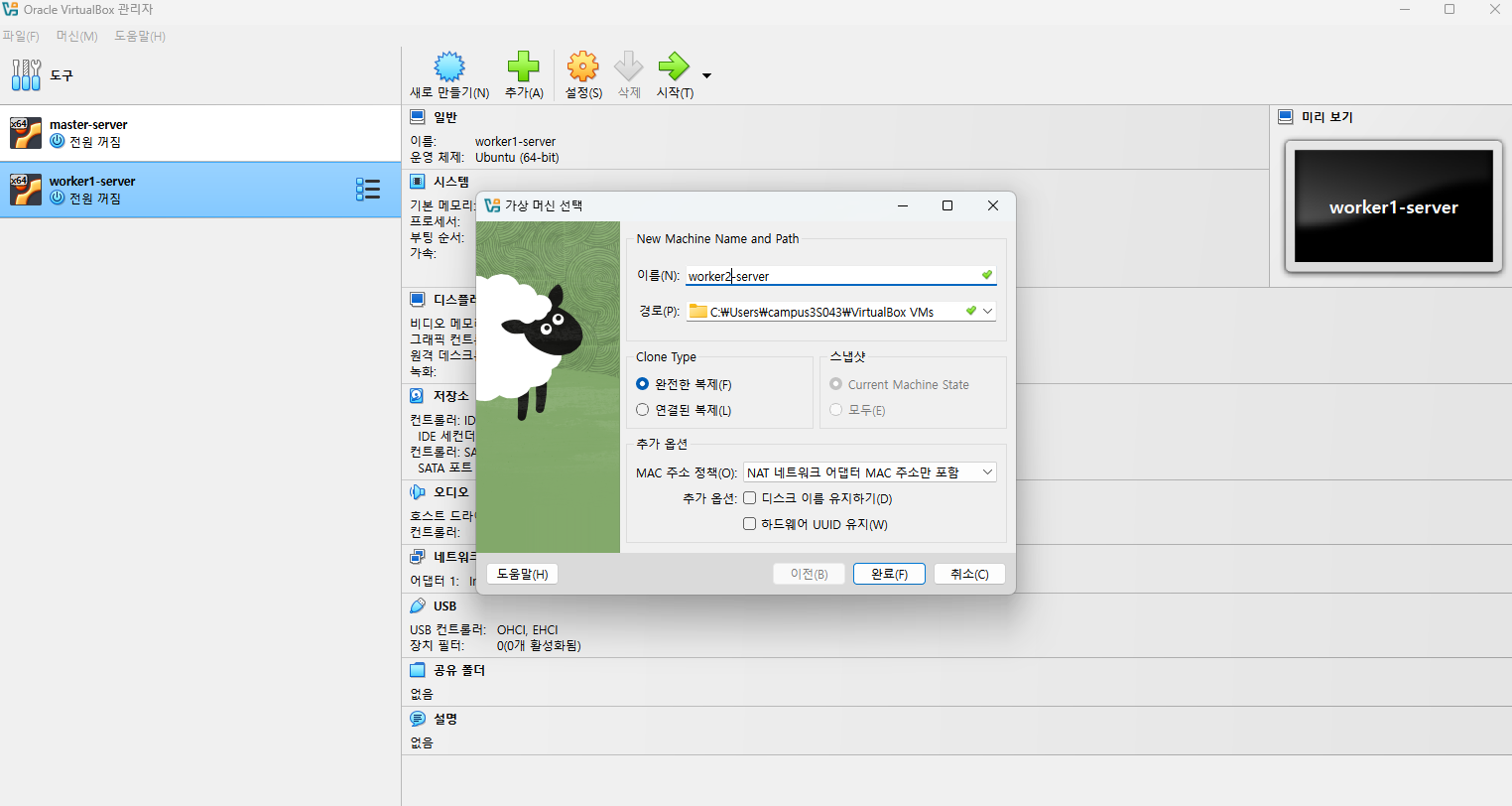This screenshot has width=1512, height=806.
Task: Click the name field containing worker2-server
Action: [x=841, y=276]
